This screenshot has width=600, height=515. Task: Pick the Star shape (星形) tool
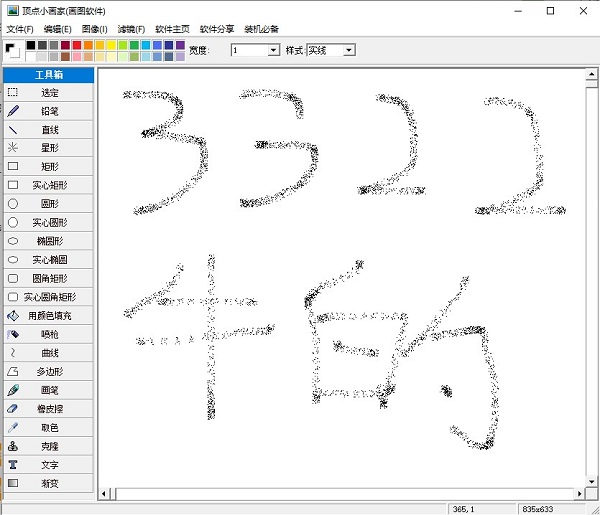pyautogui.click(x=49, y=148)
